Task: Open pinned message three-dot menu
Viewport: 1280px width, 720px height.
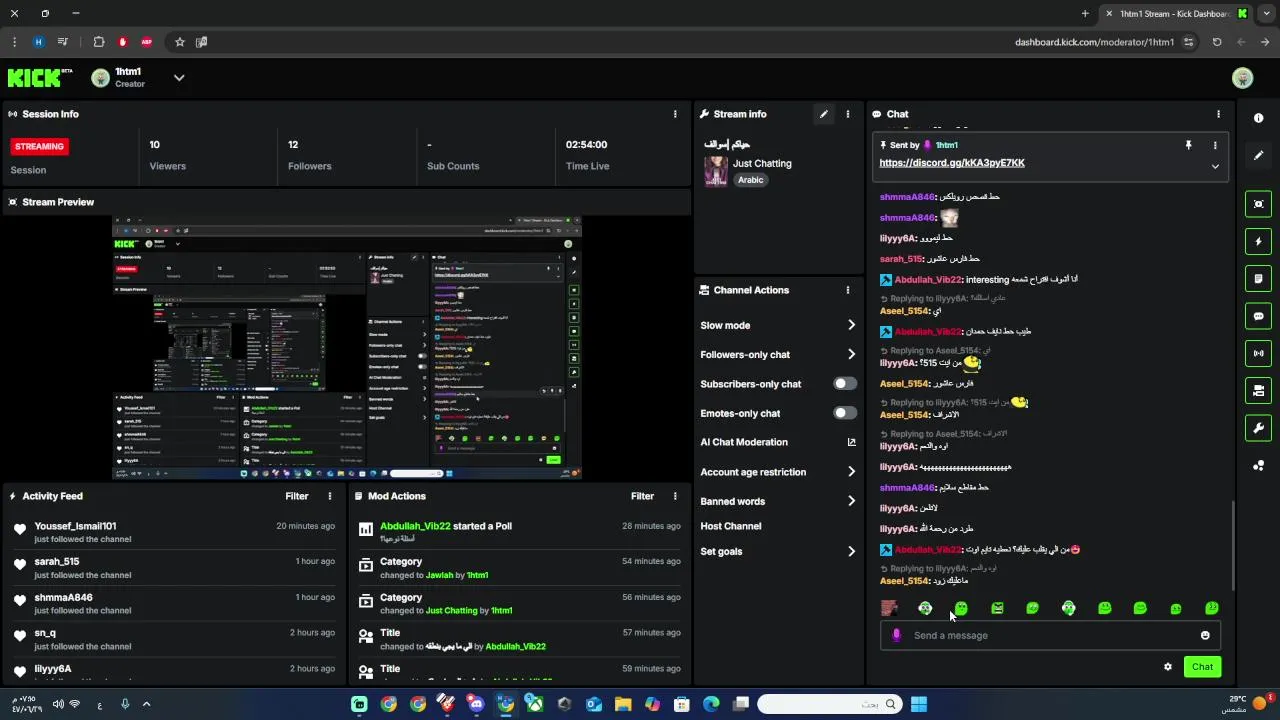Action: coord(1215,145)
